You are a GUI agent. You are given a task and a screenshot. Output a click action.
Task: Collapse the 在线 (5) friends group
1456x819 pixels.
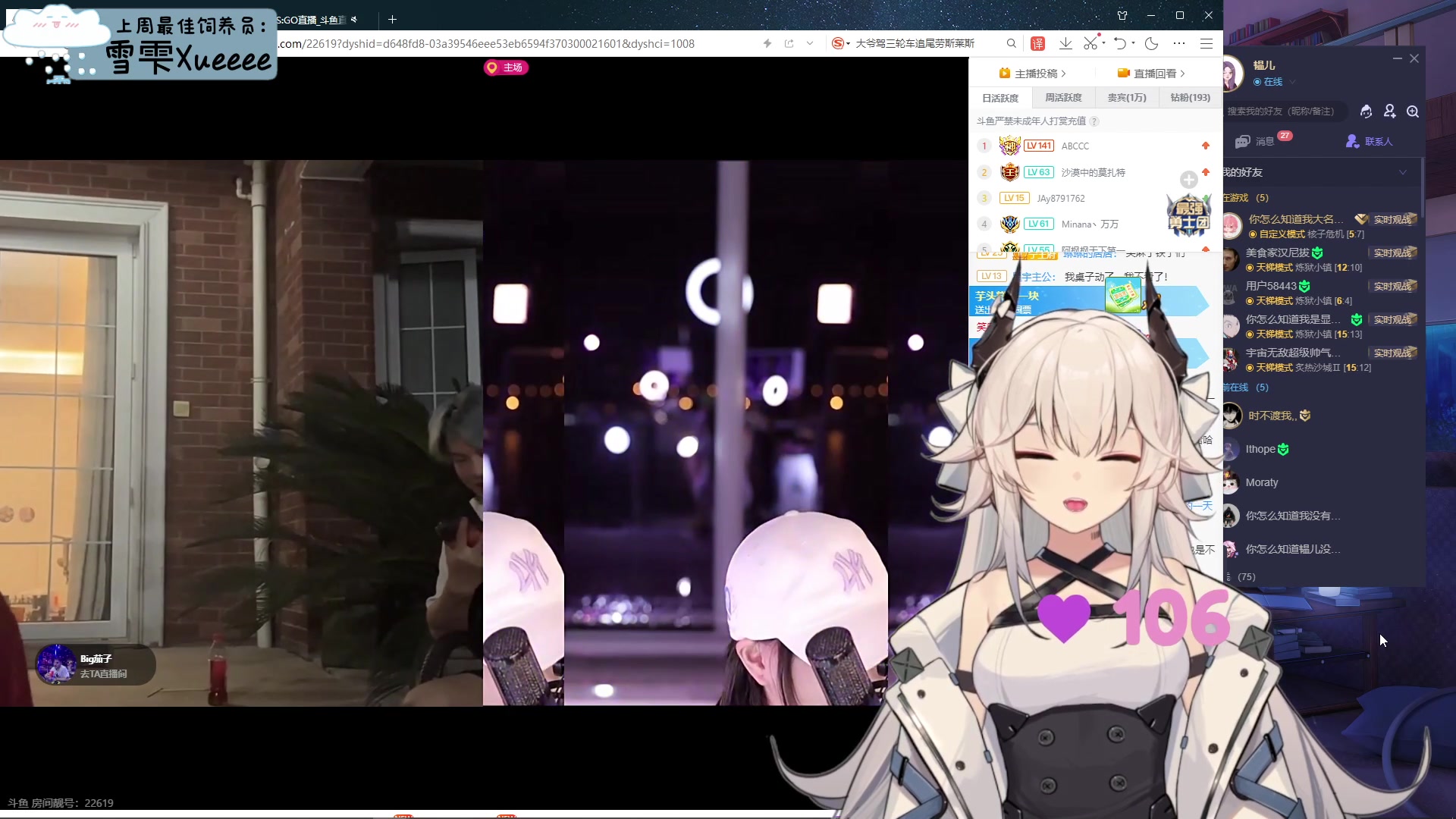(1245, 388)
